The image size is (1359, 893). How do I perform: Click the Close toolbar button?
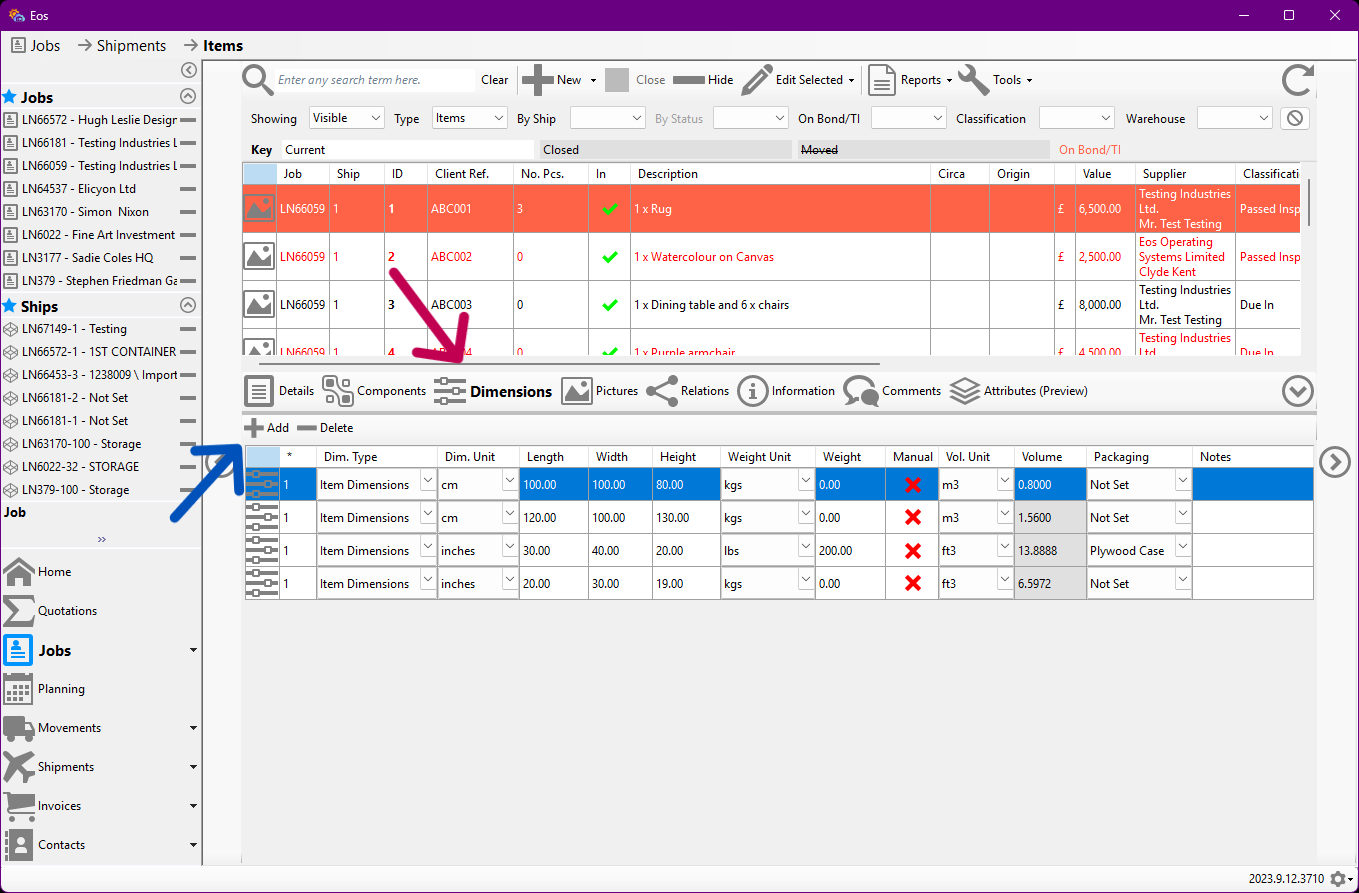(x=635, y=80)
